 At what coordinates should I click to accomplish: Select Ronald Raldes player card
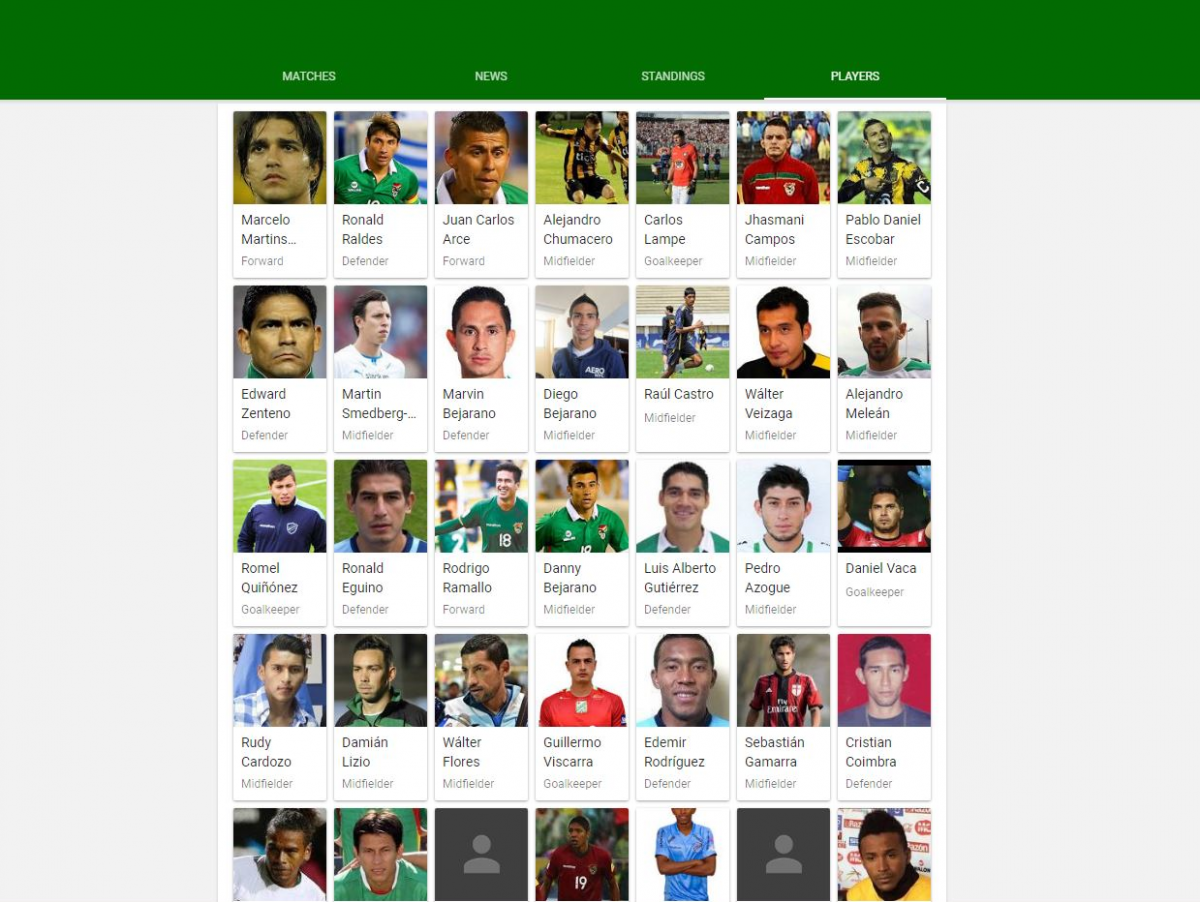pos(380,194)
